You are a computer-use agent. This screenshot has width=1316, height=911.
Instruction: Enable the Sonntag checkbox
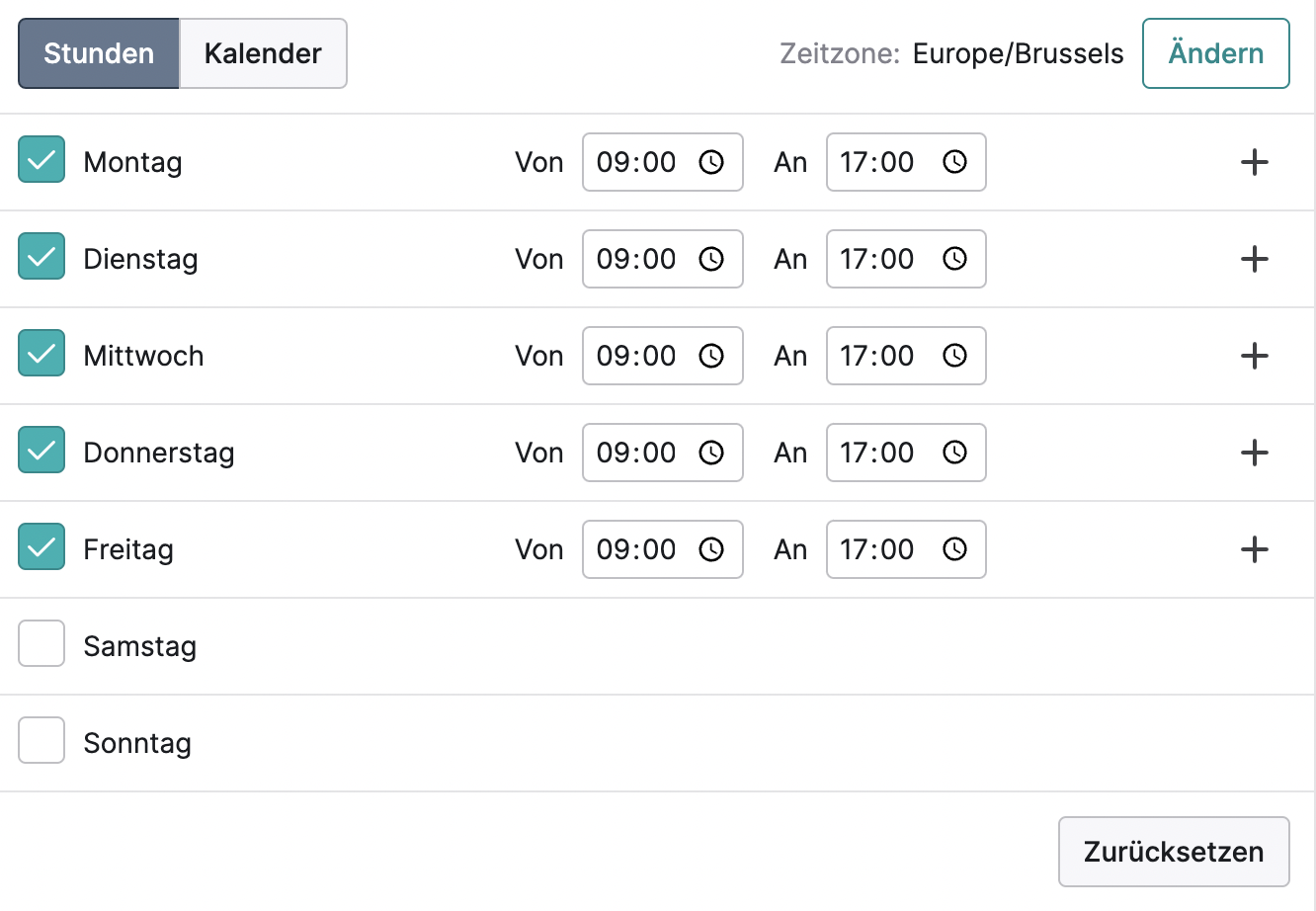[x=41, y=741]
